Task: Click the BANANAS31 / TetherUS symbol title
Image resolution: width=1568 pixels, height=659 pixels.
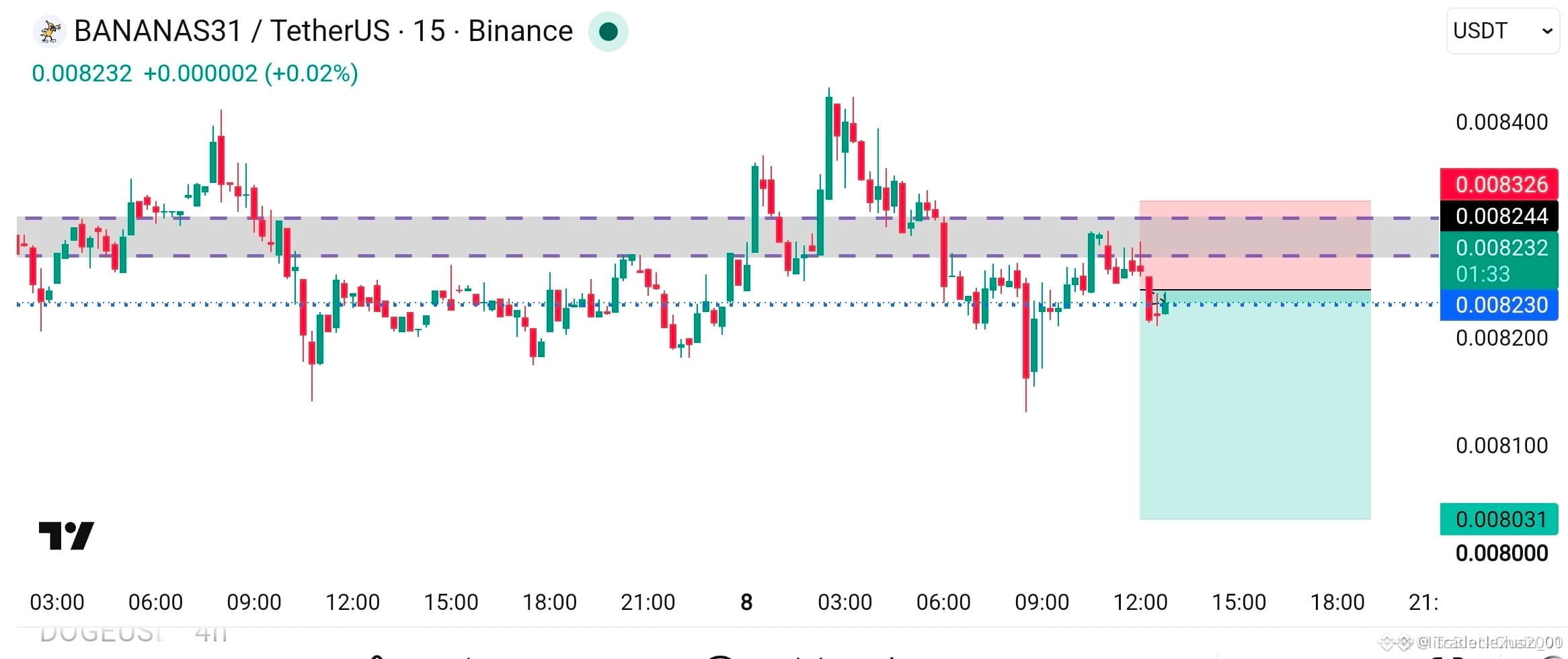Action: 232,31
